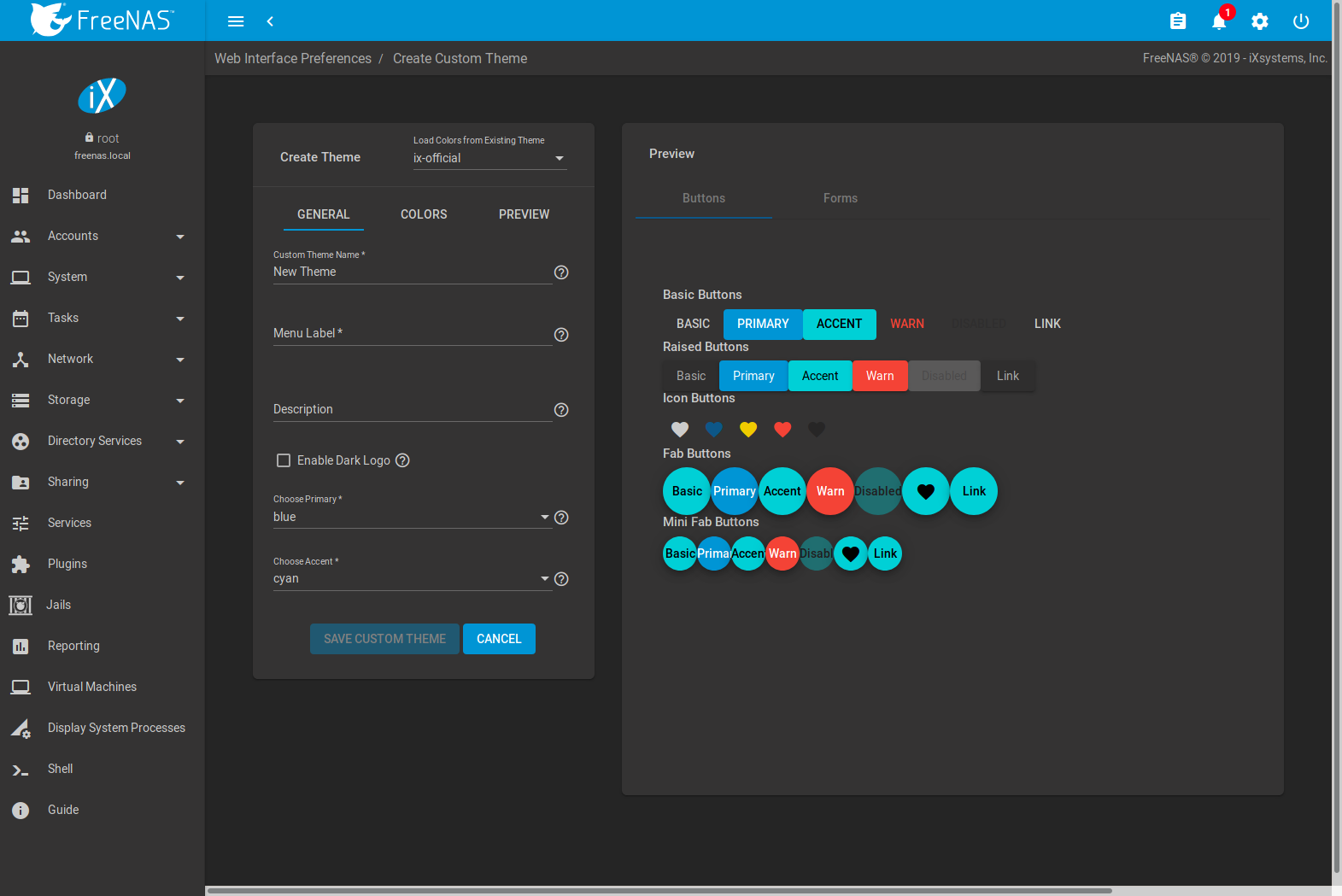Click the Primary raised button

coord(753,376)
